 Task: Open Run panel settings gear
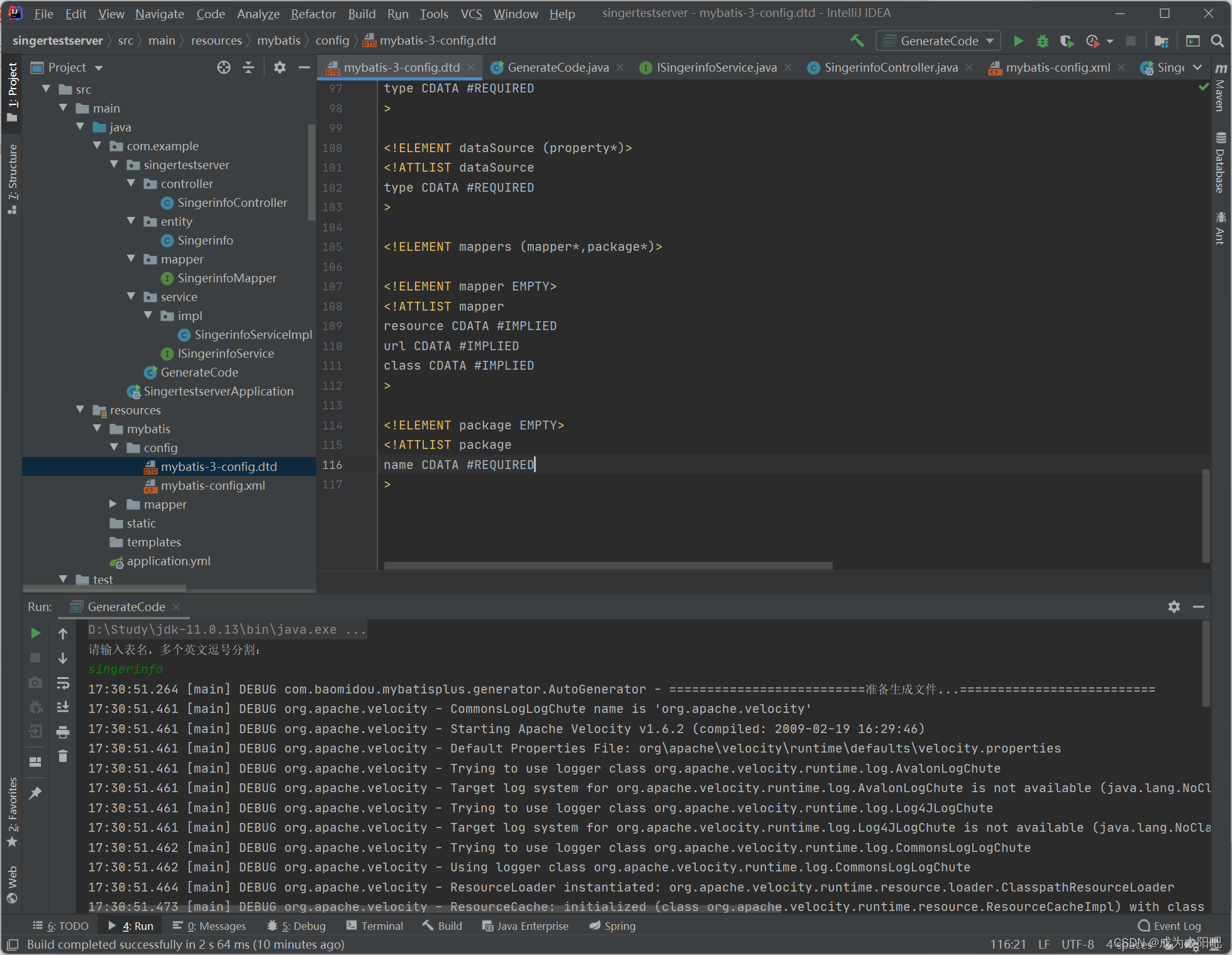[x=1174, y=607]
